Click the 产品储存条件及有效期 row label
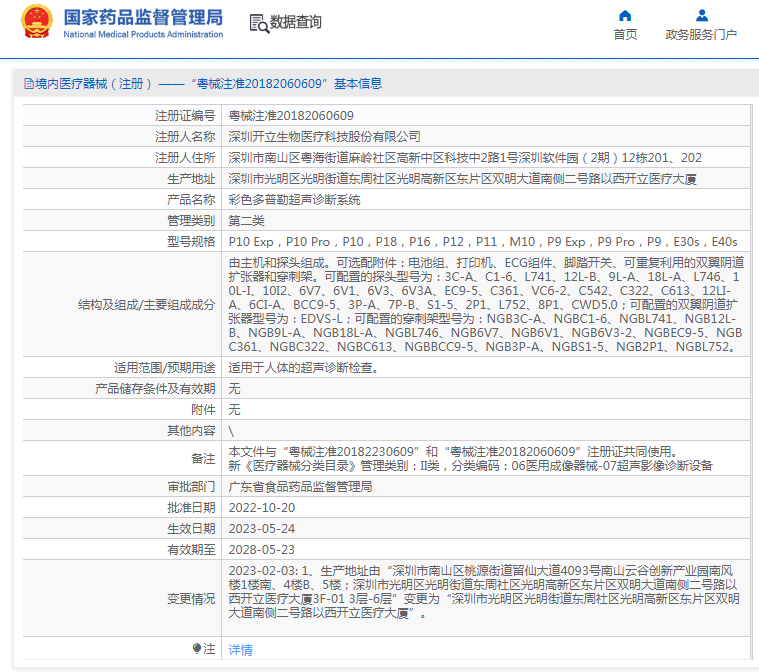The image size is (759, 672). (x=155, y=388)
